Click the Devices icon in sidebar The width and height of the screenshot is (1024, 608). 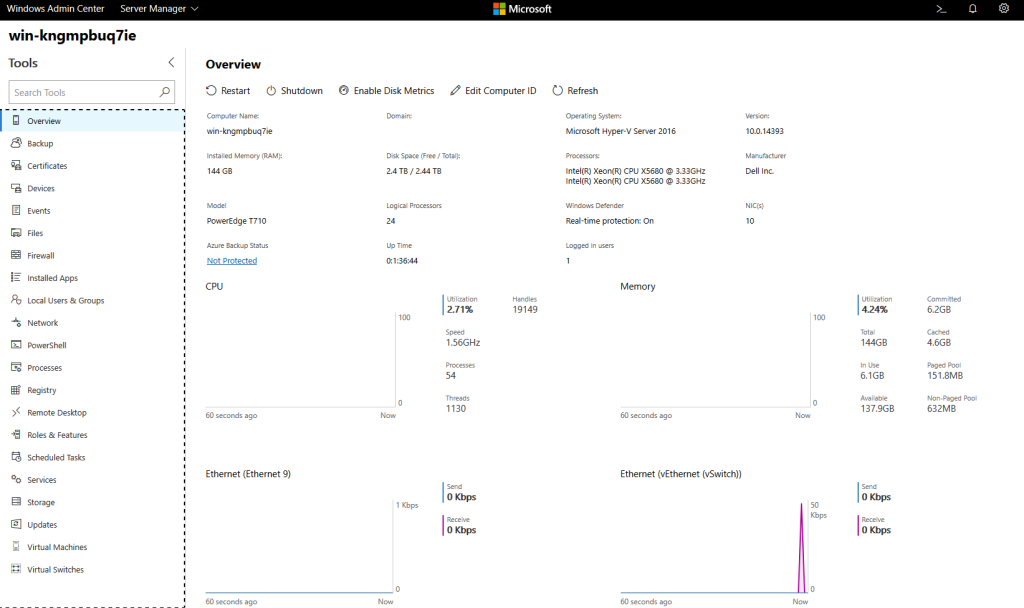tap(16, 188)
